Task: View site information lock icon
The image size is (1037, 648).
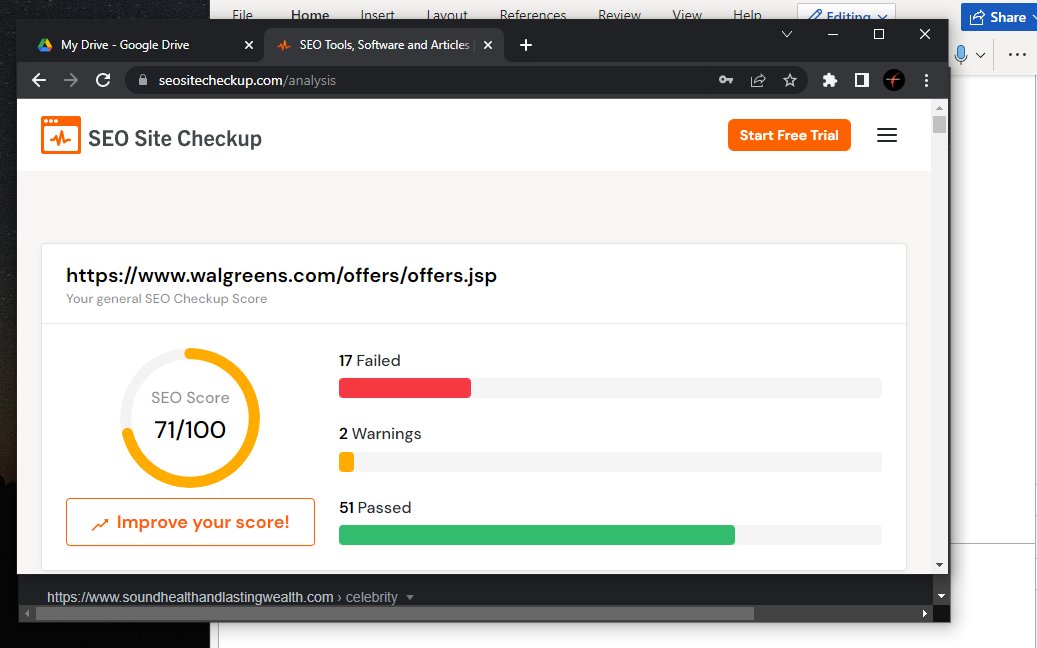Action: point(143,80)
